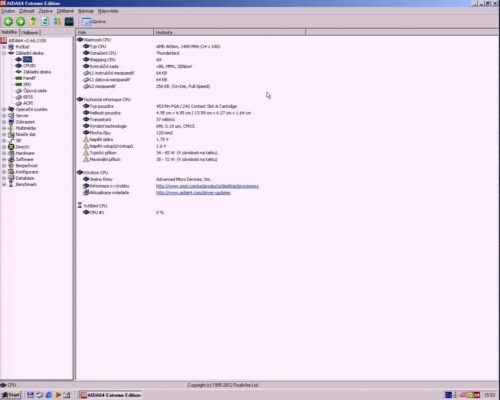
Task: Open the Oblíbené menu
Action: point(65,11)
